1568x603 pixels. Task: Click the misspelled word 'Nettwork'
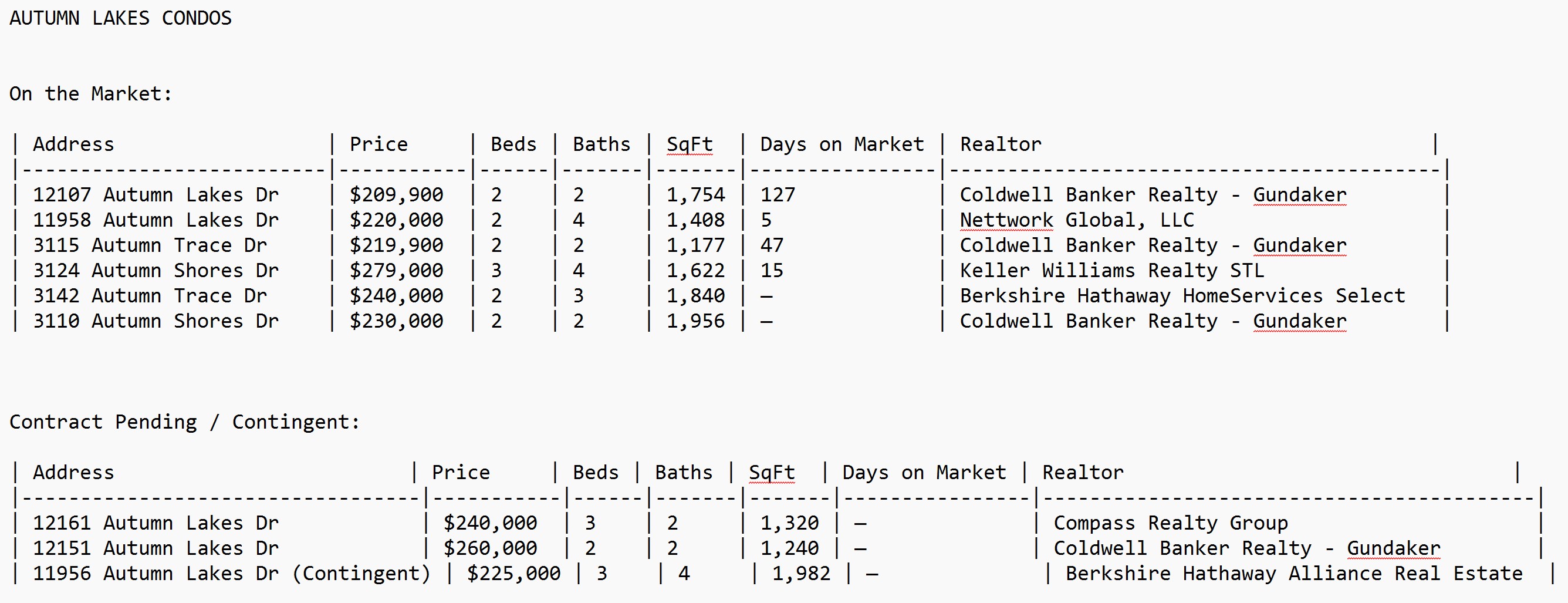tap(1006, 220)
